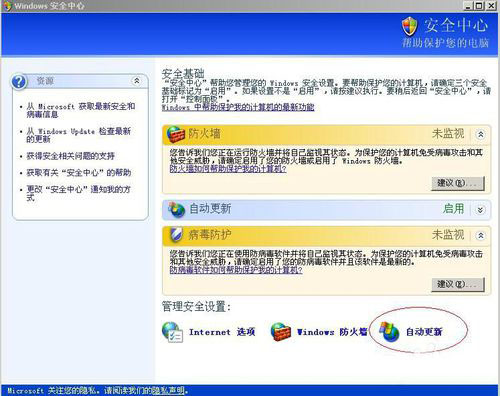Open link 防病毒软件如何帮助保护我的计算机?
The image size is (500, 396).
tap(236, 270)
